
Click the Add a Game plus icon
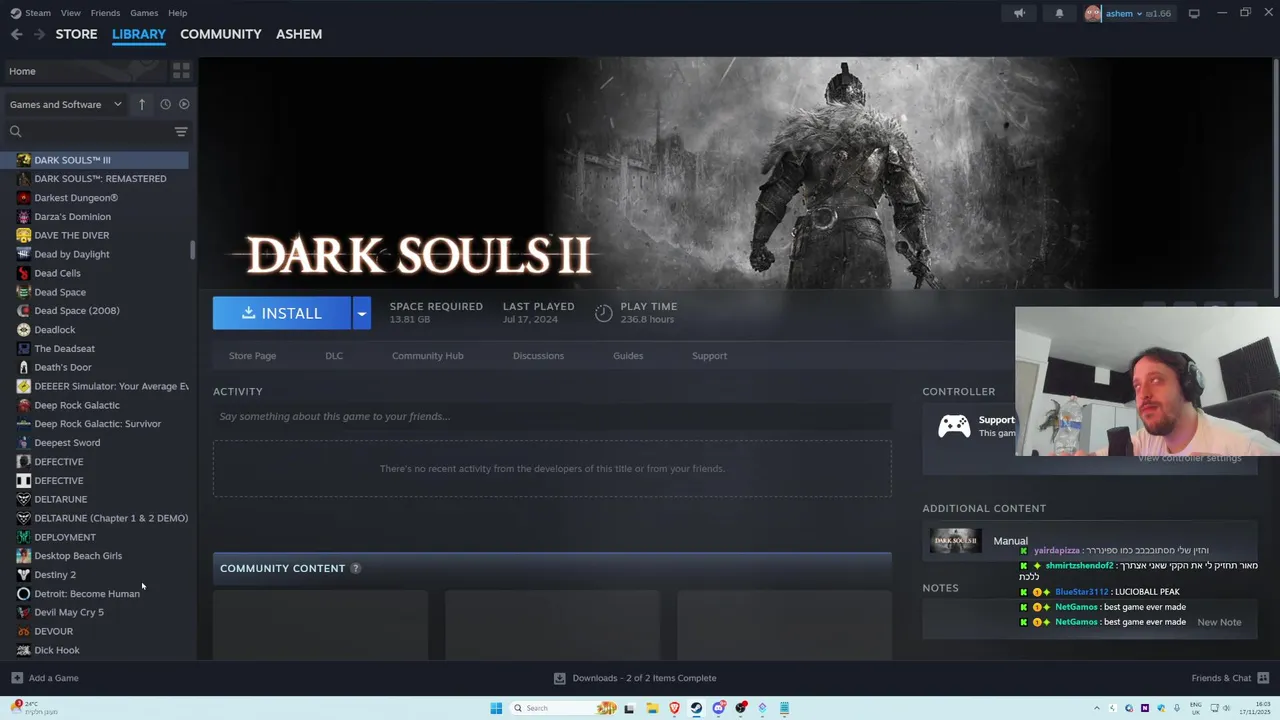17,678
